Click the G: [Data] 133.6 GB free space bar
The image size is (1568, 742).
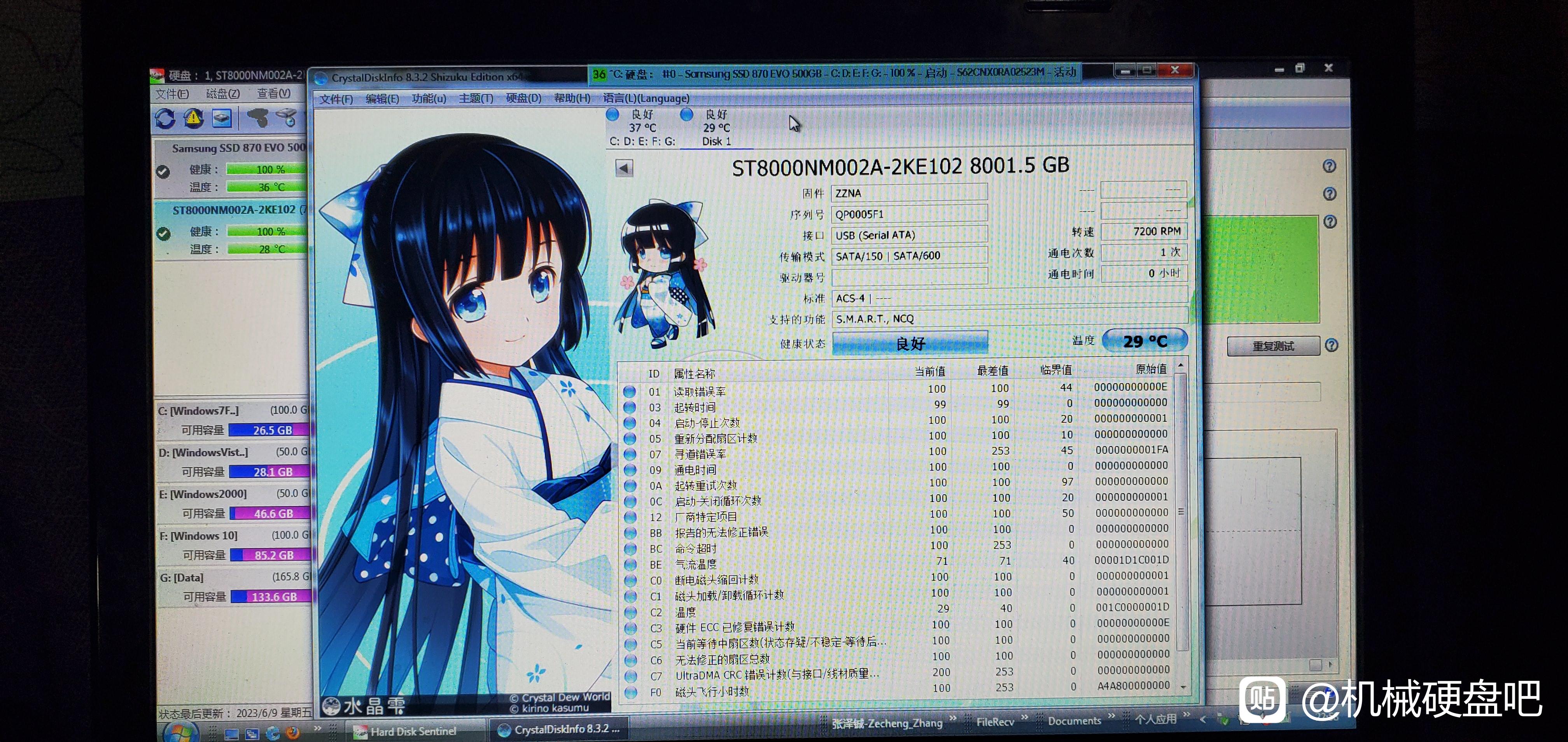coord(271,597)
